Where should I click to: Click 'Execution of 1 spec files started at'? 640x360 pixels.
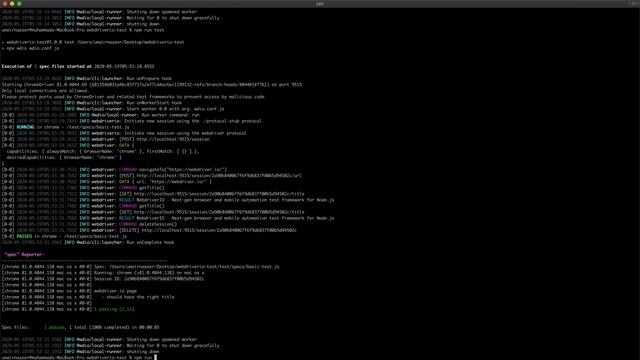[x=47, y=67]
